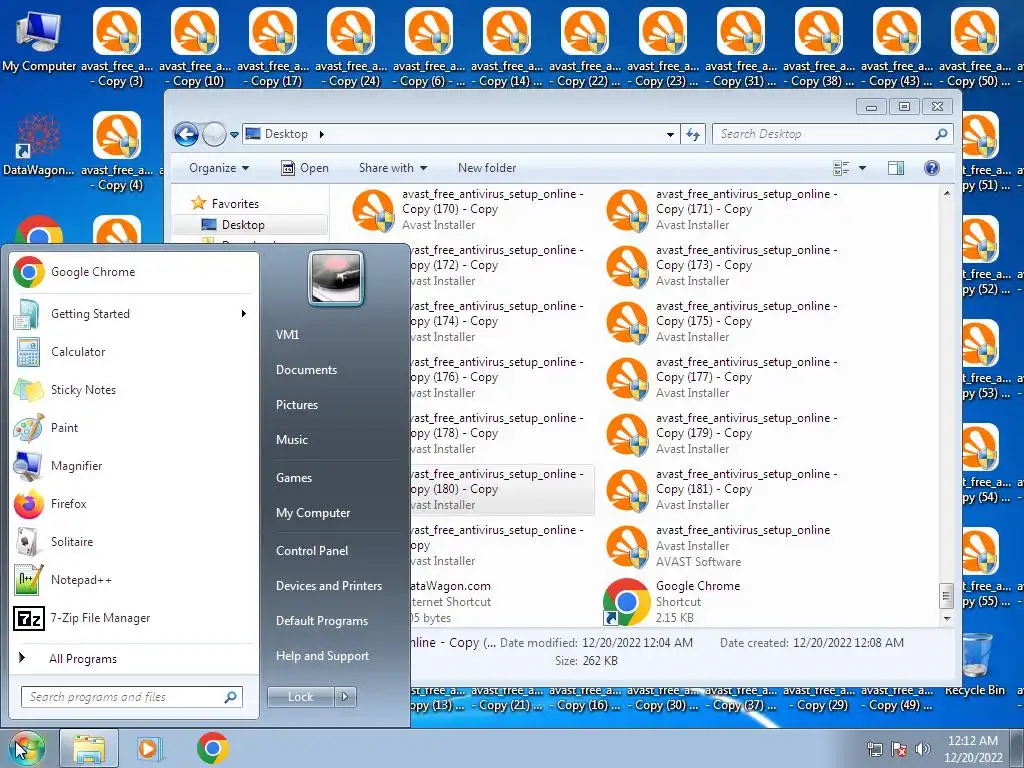Open the view options dropdown arrow
Screen dimensions: 1024x768
click(862, 168)
